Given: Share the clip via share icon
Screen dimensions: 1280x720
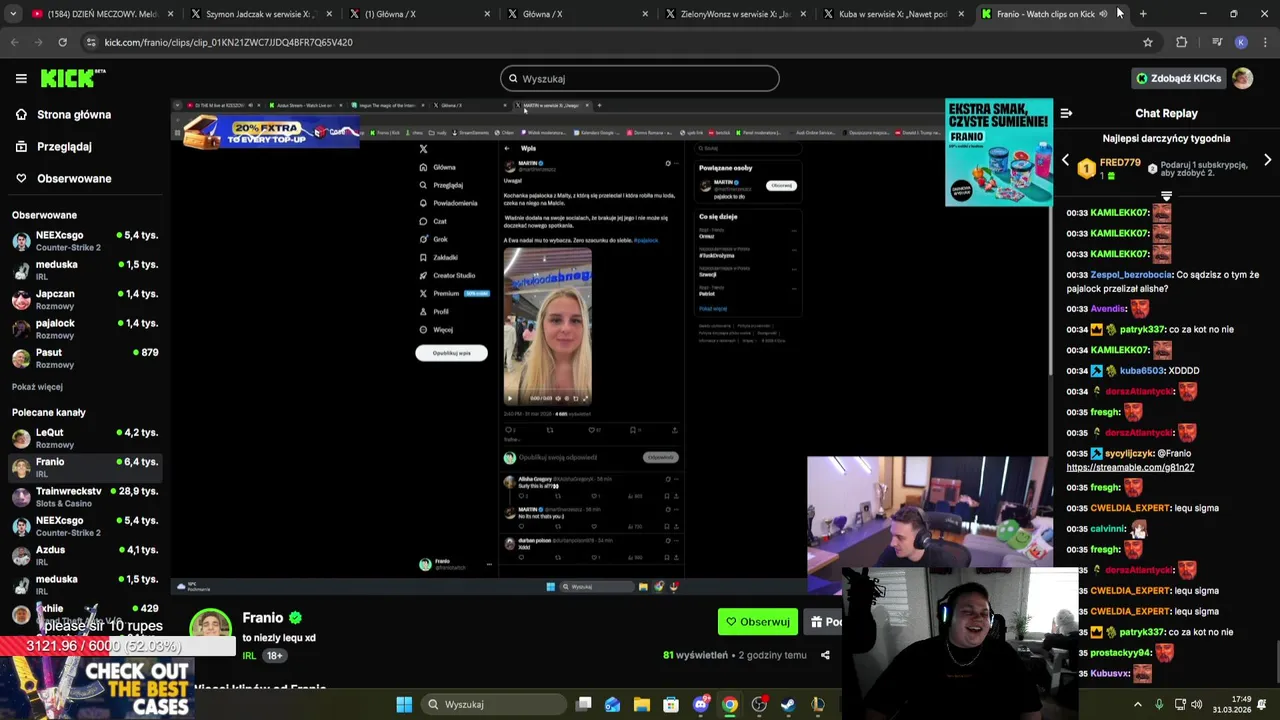Looking at the screenshot, I should (x=825, y=655).
